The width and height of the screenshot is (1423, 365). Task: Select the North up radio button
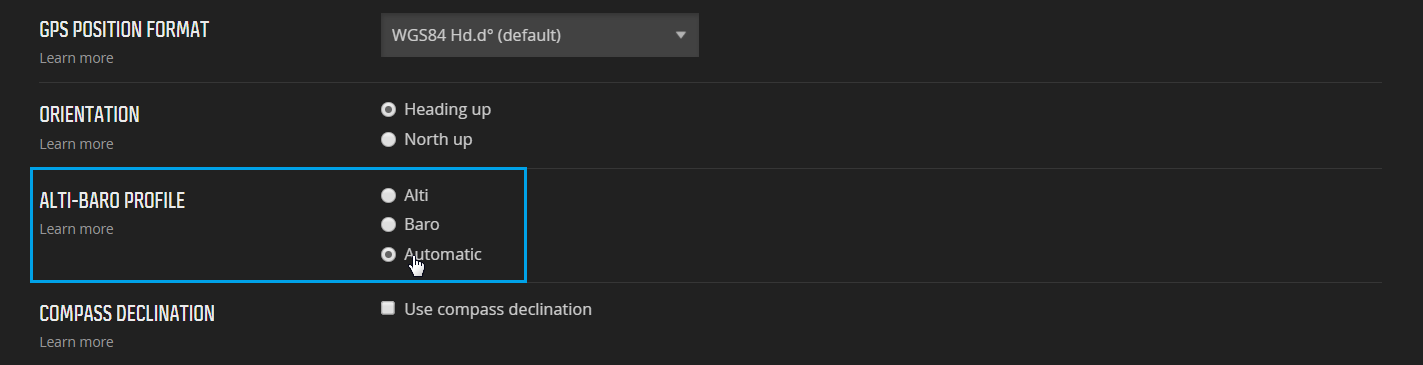click(388, 139)
